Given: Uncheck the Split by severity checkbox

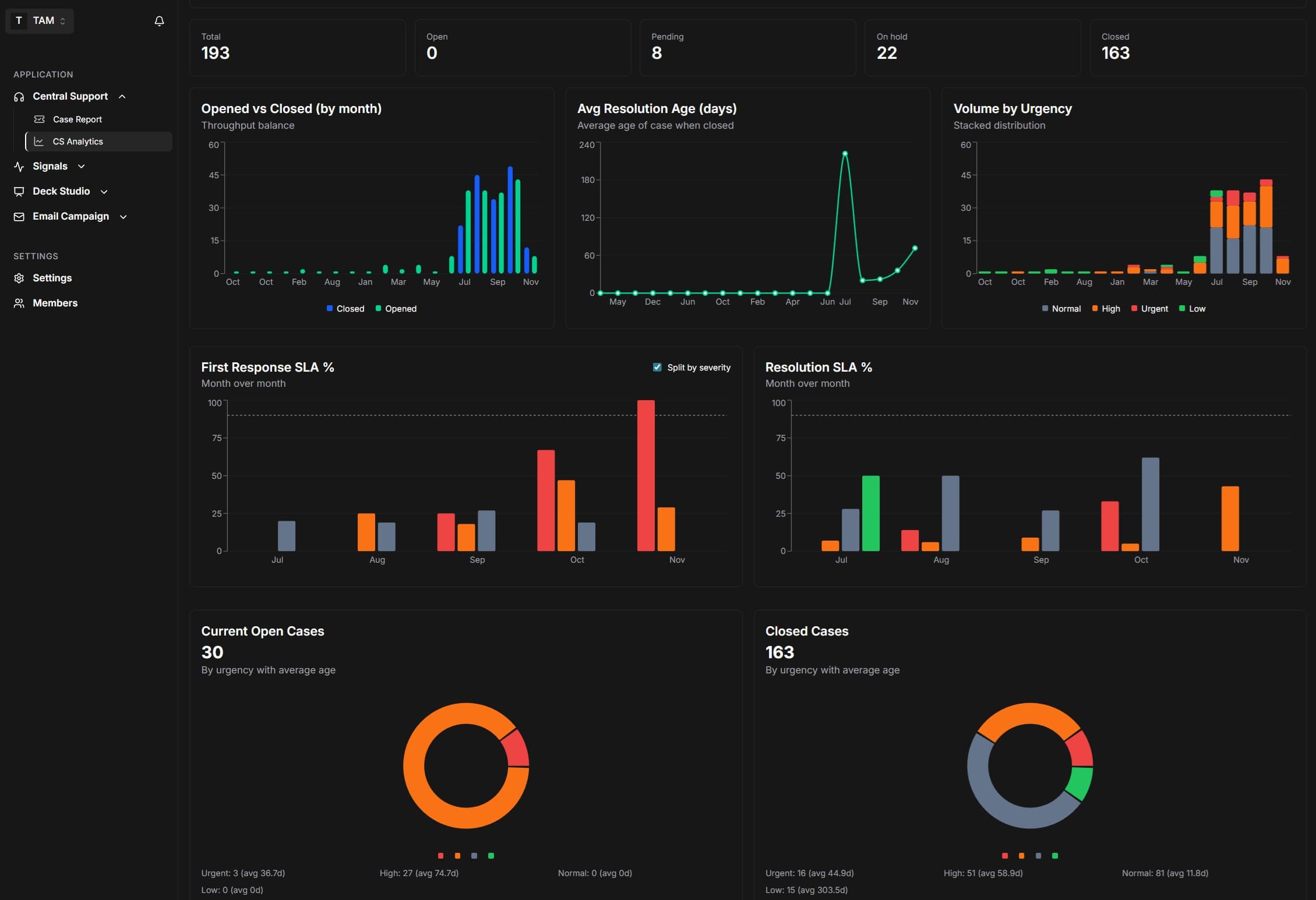Looking at the screenshot, I should [657, 367].
